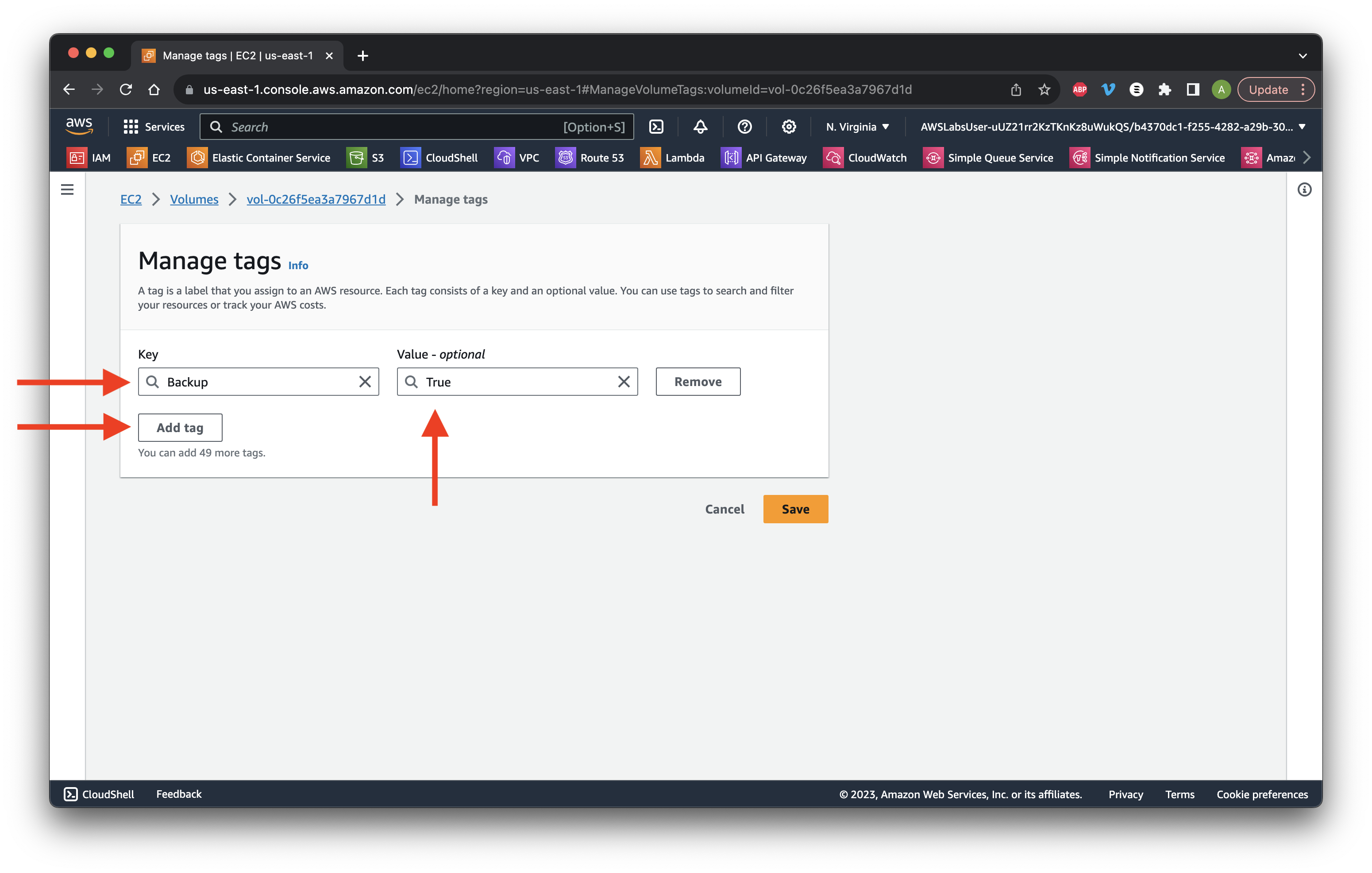The width and height of the screenshot is (1372, 873).
Task: Open Feedback in the footer
Action: (x=179, y=794)
